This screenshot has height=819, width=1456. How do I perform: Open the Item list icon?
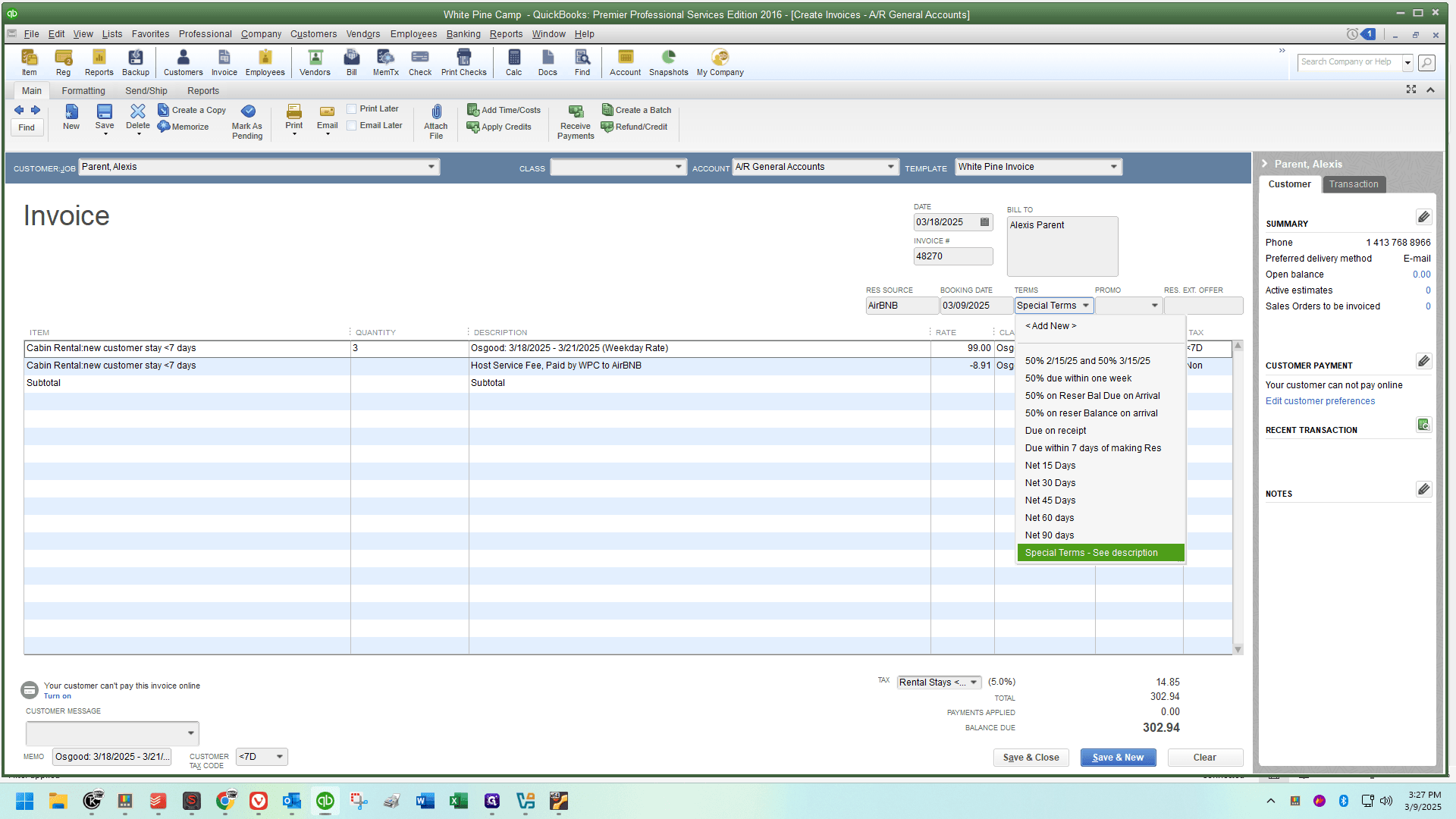(29, 62)
